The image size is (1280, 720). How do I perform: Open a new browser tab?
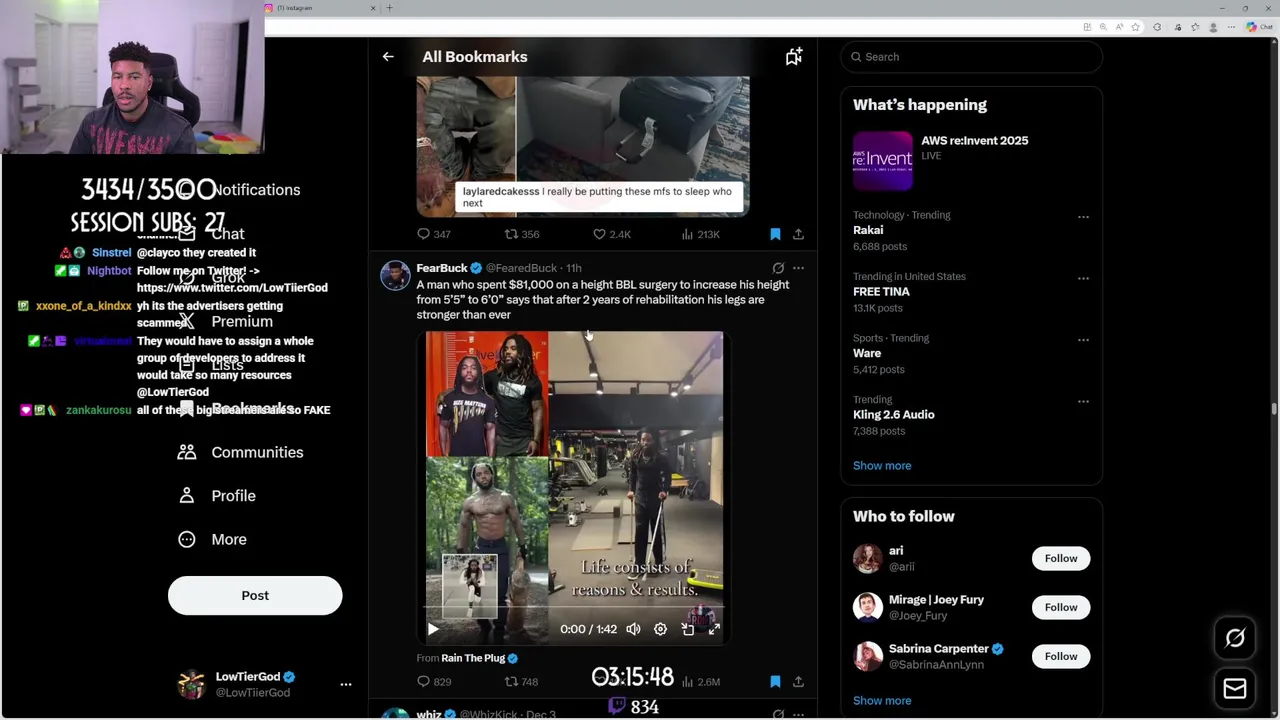tap(389, 8)
